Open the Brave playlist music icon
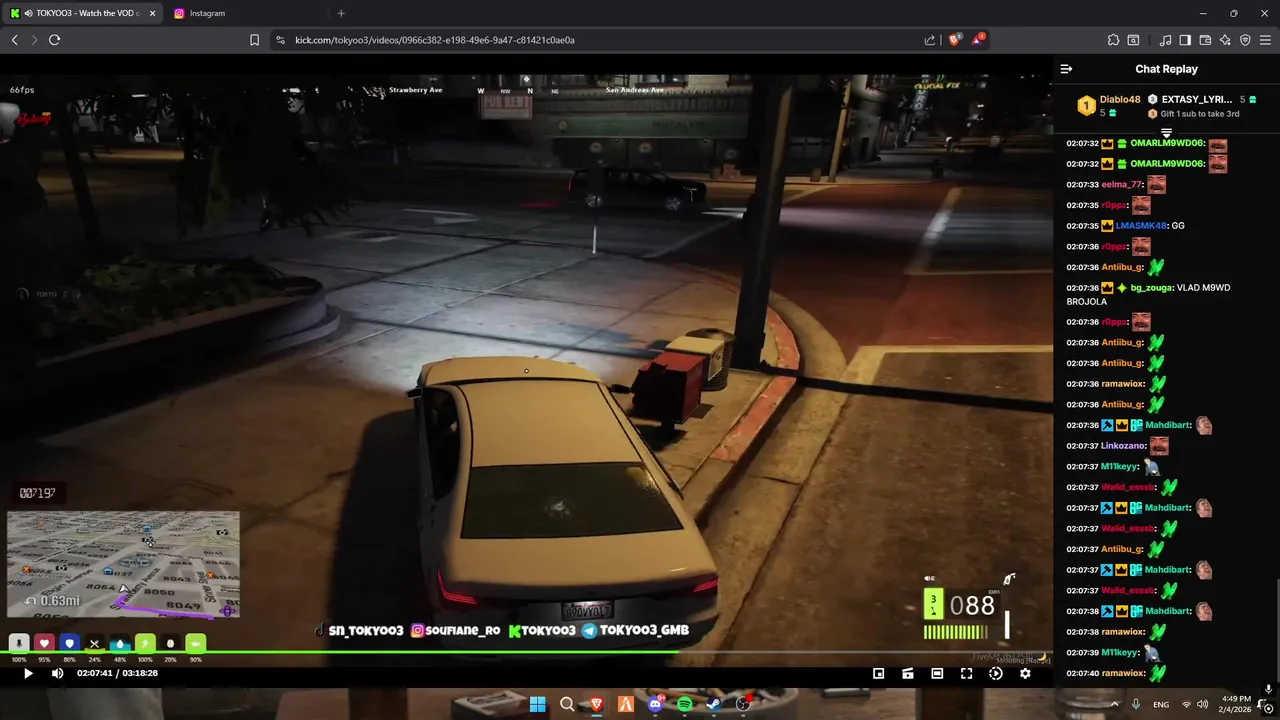The height and width of the screenshot is (720, 1280). pyautogui.click(x=1165, y=40)
